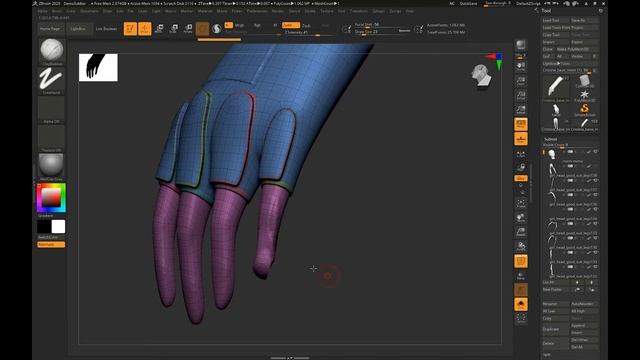Open the Brush menu
The width and height of the screenshot is (640, 360).
(x=57, y=11)
